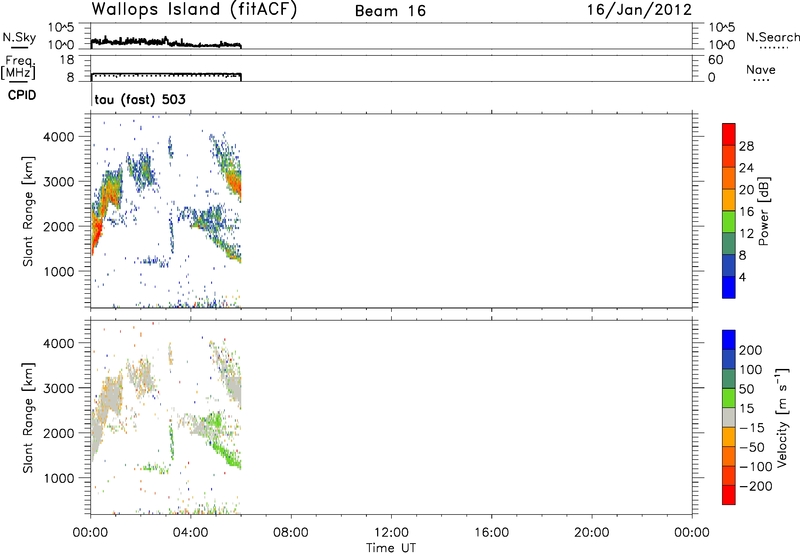The width and height of the screenshot is (800, 554).
Task: Click the '50' velocity colorbar label
Action: (747, 389)
